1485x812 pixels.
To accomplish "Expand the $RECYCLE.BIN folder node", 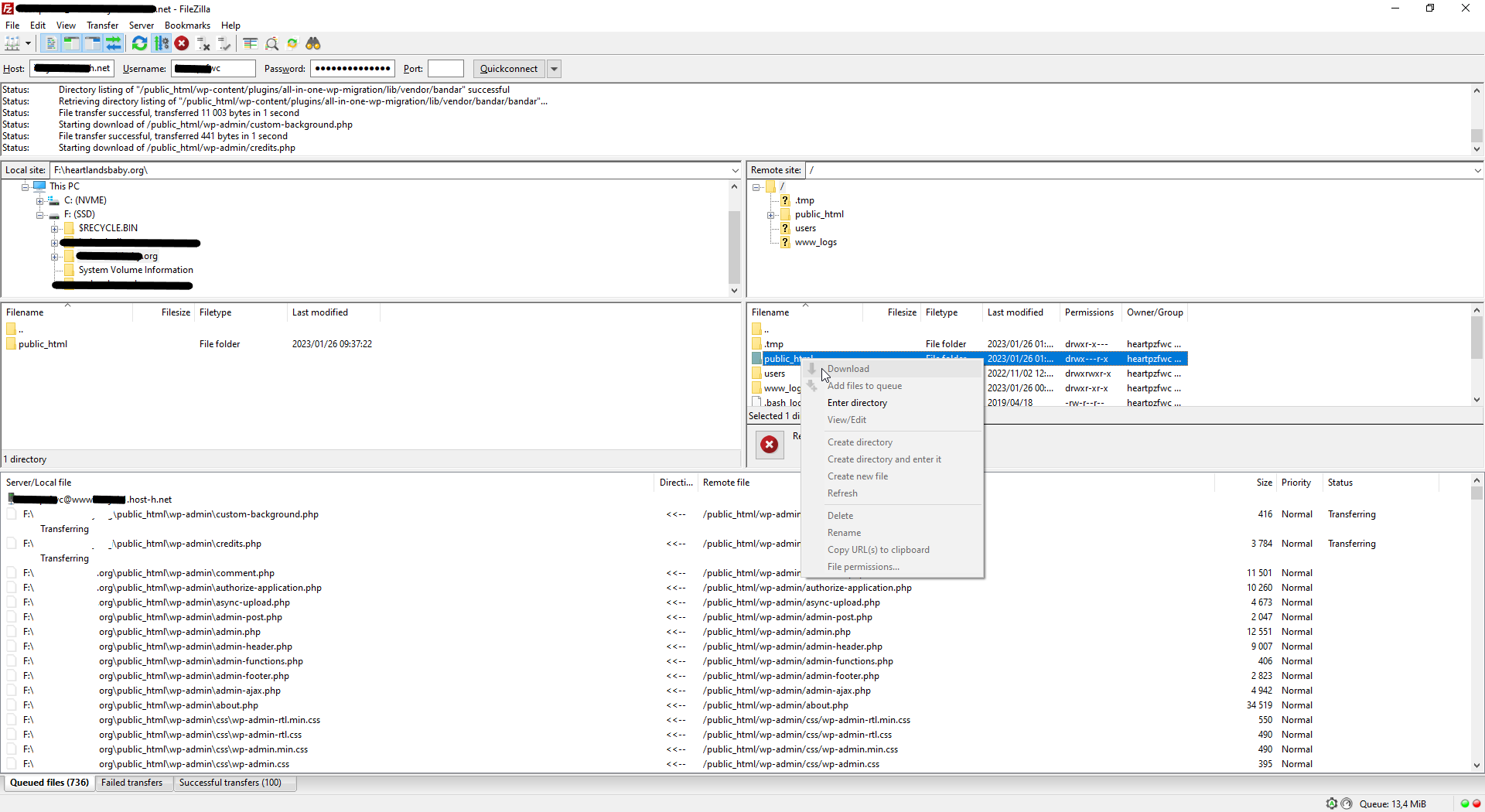I will point(54,228).
